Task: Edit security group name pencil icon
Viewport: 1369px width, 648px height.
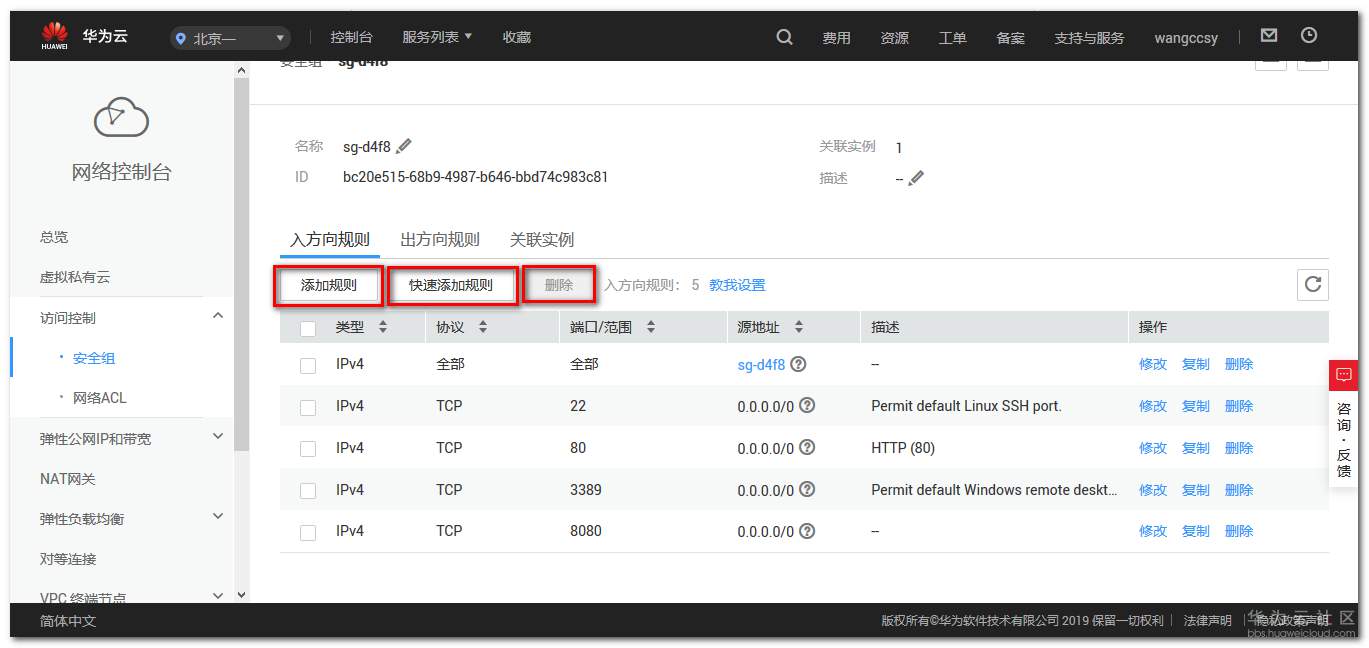Action: [x=404, y=147]
